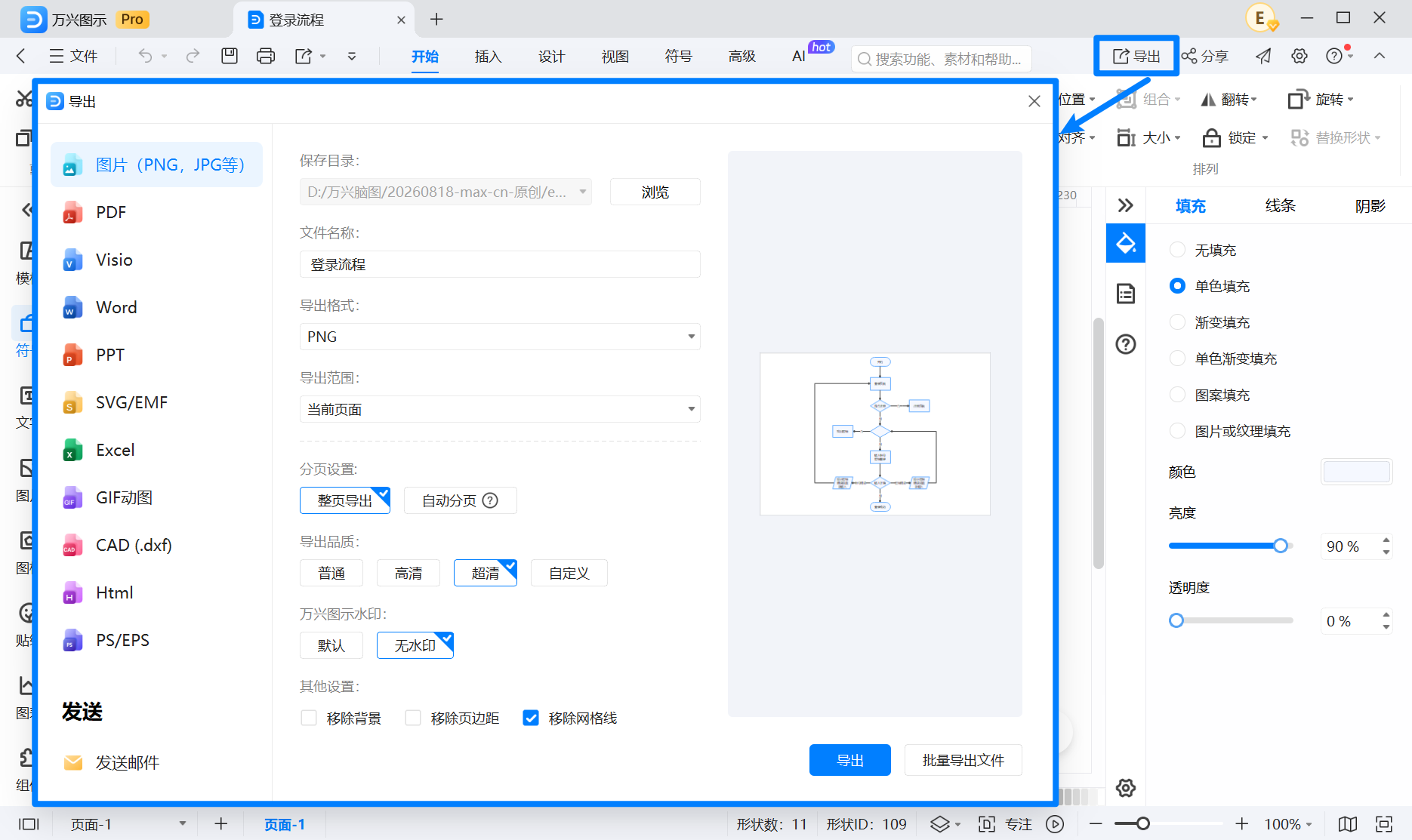Click the auto-paging help question icon
Viewport: 1412px width, 840px height.
tap(490, 500)
